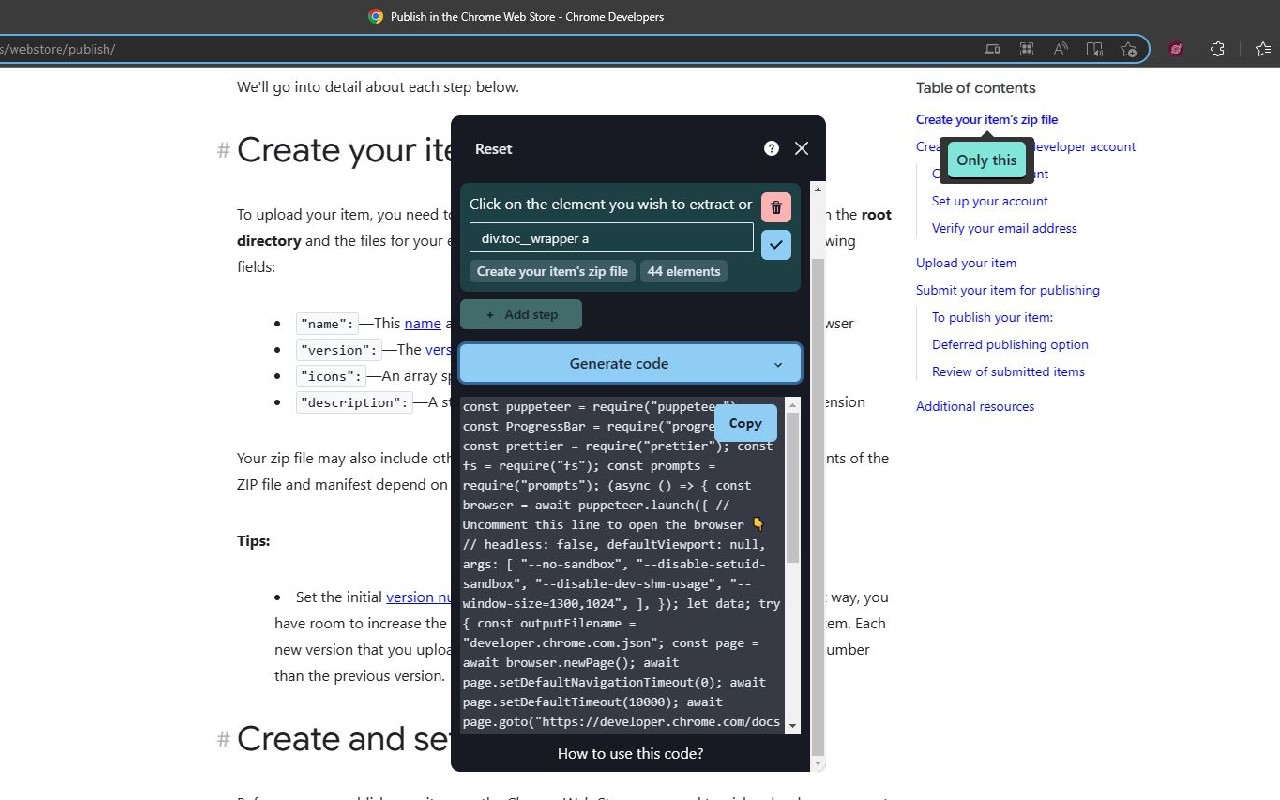Image resolution: width=1280 pixels, height=800 pixels.
Task: Add this page to favorites star
Action: click(x=1129, y=49)
